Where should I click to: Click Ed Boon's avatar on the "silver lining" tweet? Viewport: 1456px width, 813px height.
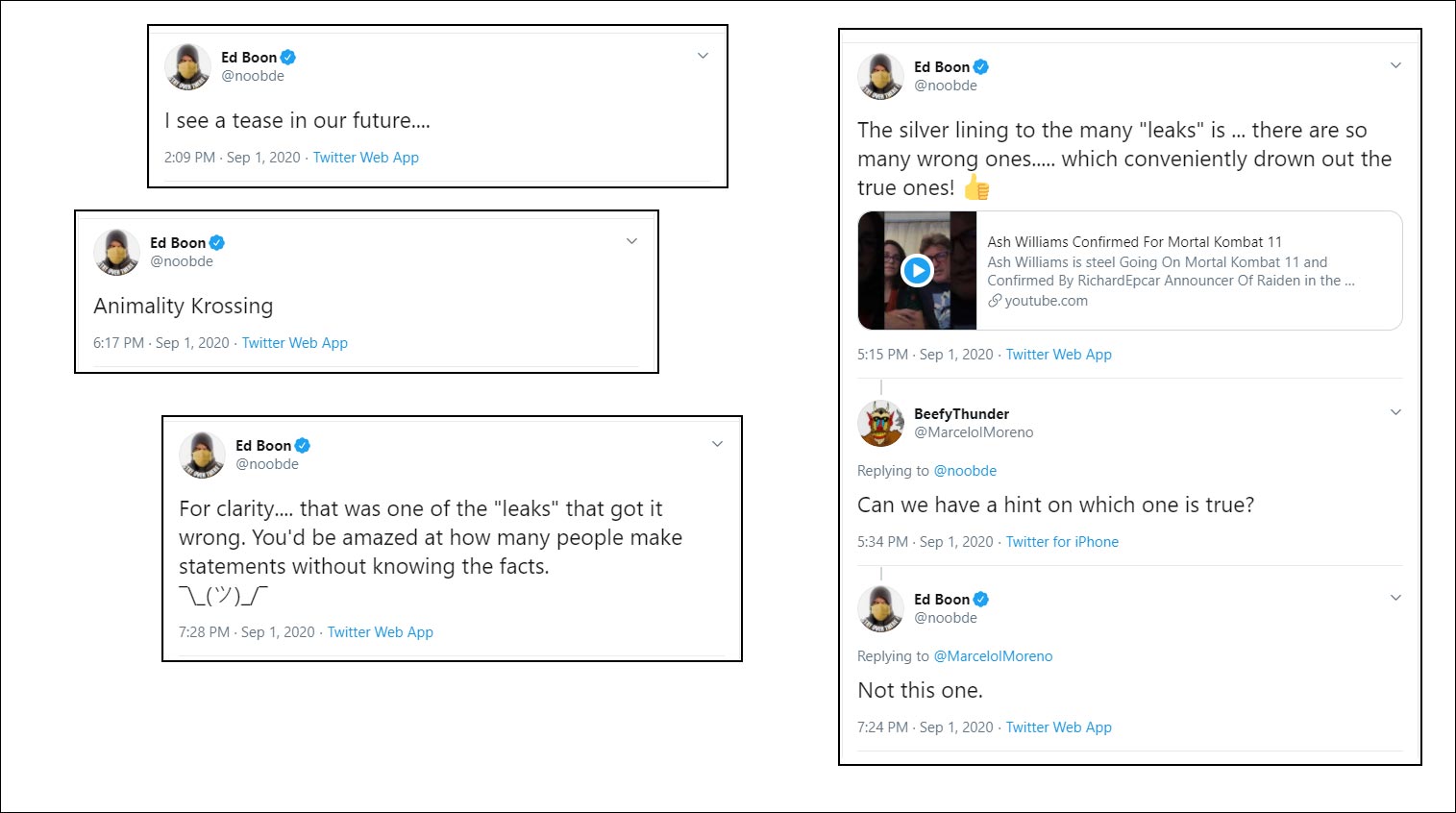[x=880, y=76]
